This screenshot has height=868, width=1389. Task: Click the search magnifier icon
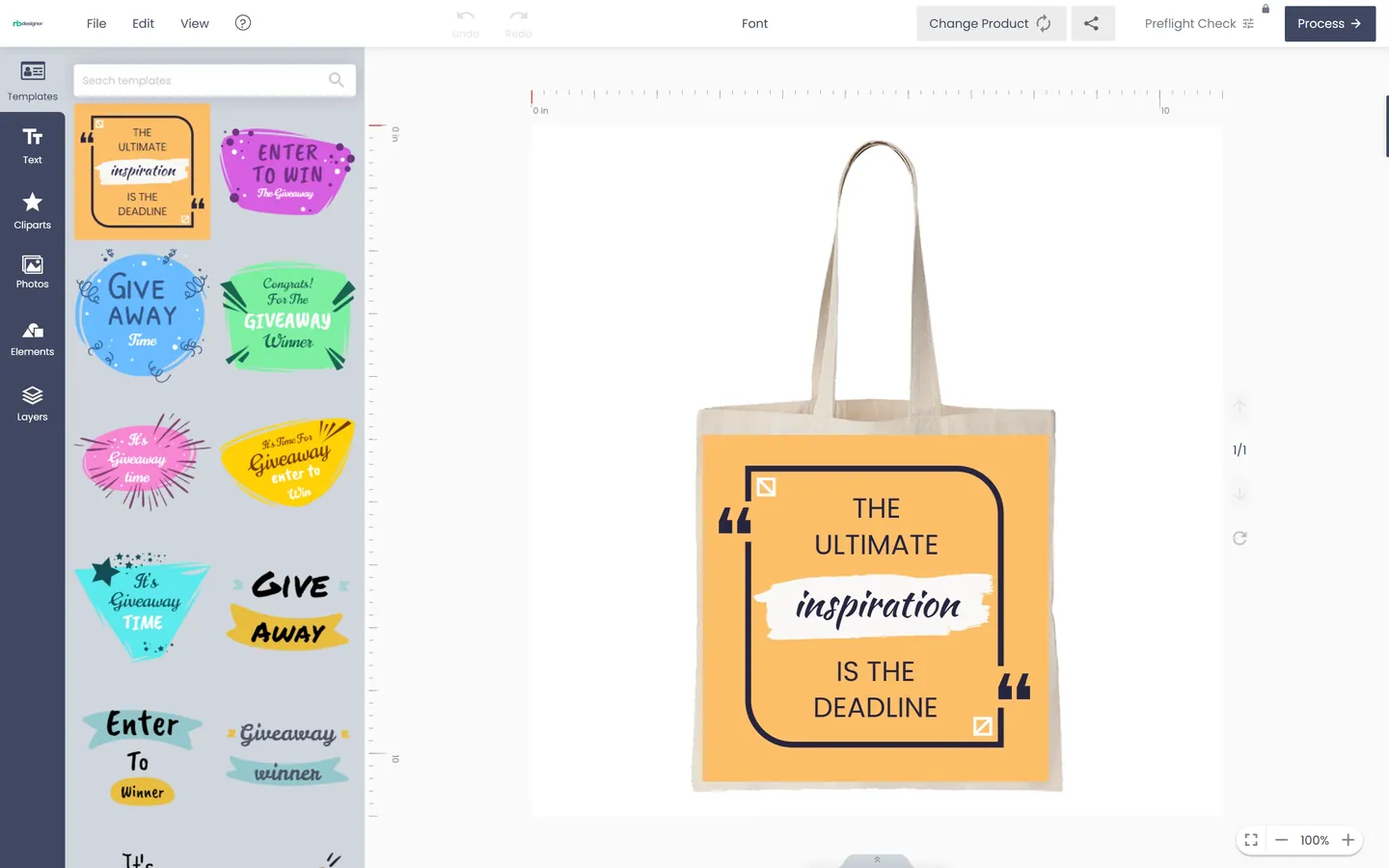tap(336, 80)
